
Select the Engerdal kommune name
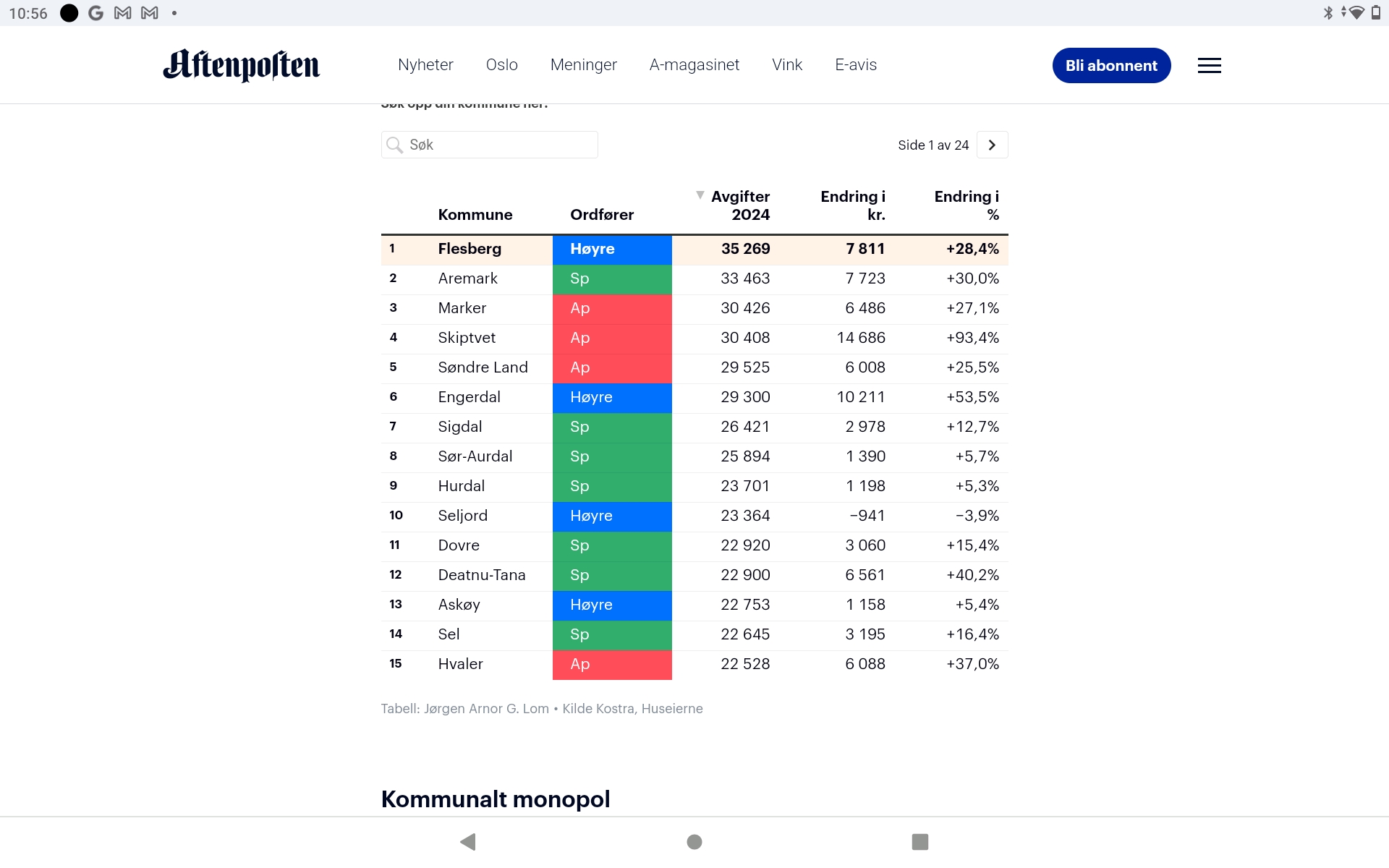coord(469,397)
